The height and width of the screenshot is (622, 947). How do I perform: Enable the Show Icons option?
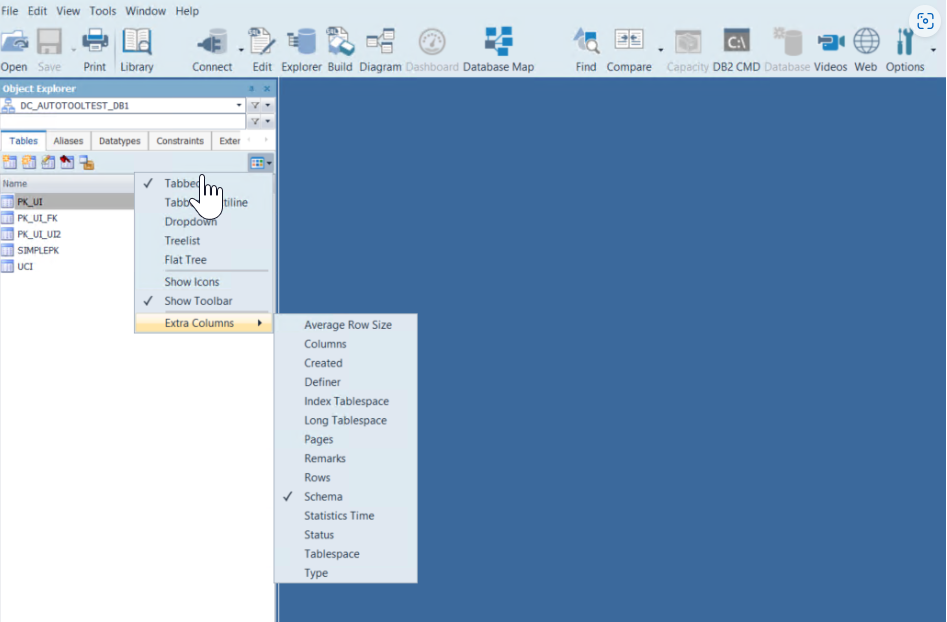point(192,282)
